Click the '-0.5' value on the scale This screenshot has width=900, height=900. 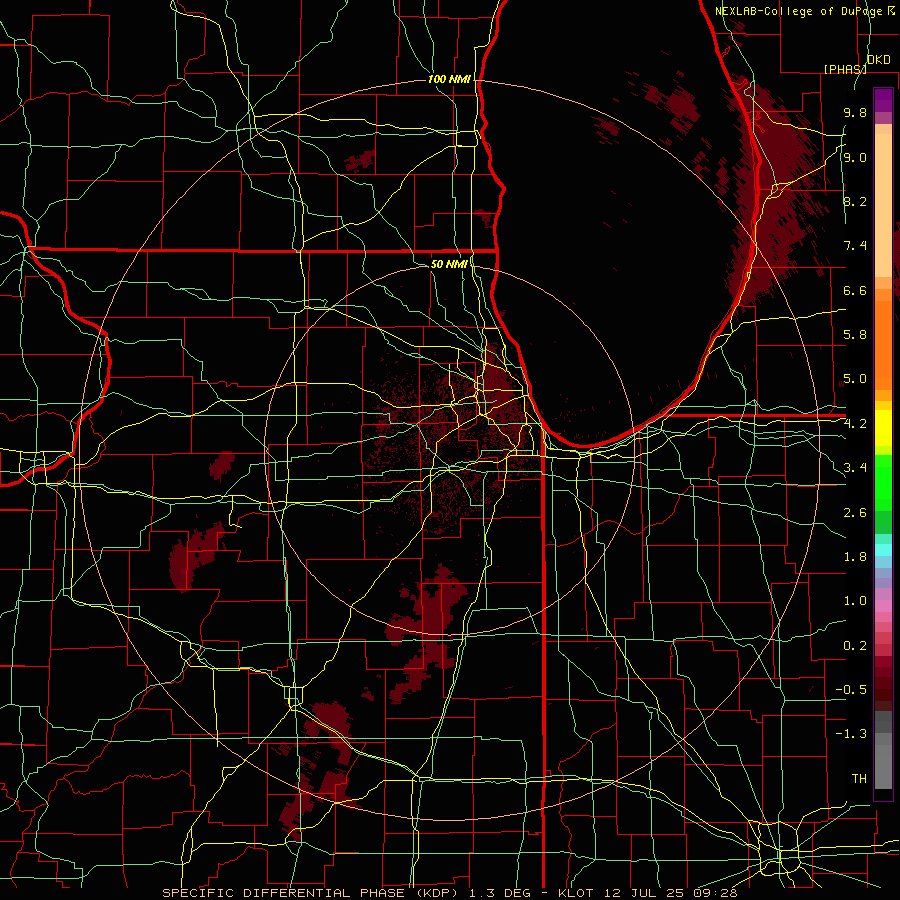pos(851,690)
